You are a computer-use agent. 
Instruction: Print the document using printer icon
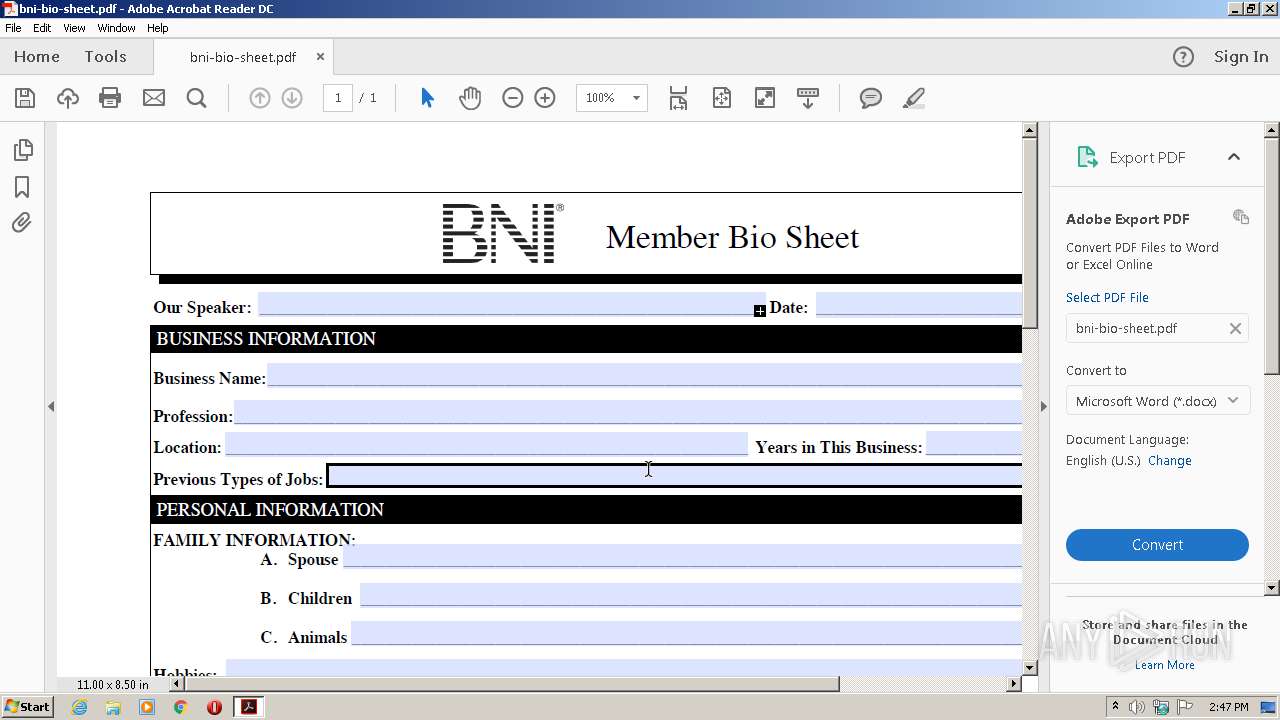coord(110,98)
